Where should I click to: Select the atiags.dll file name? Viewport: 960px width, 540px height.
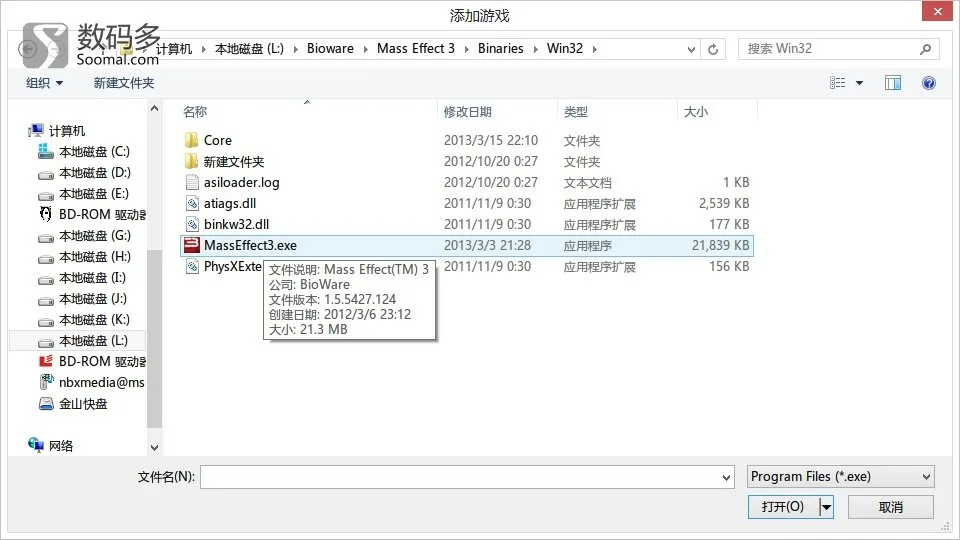[230, 203]
